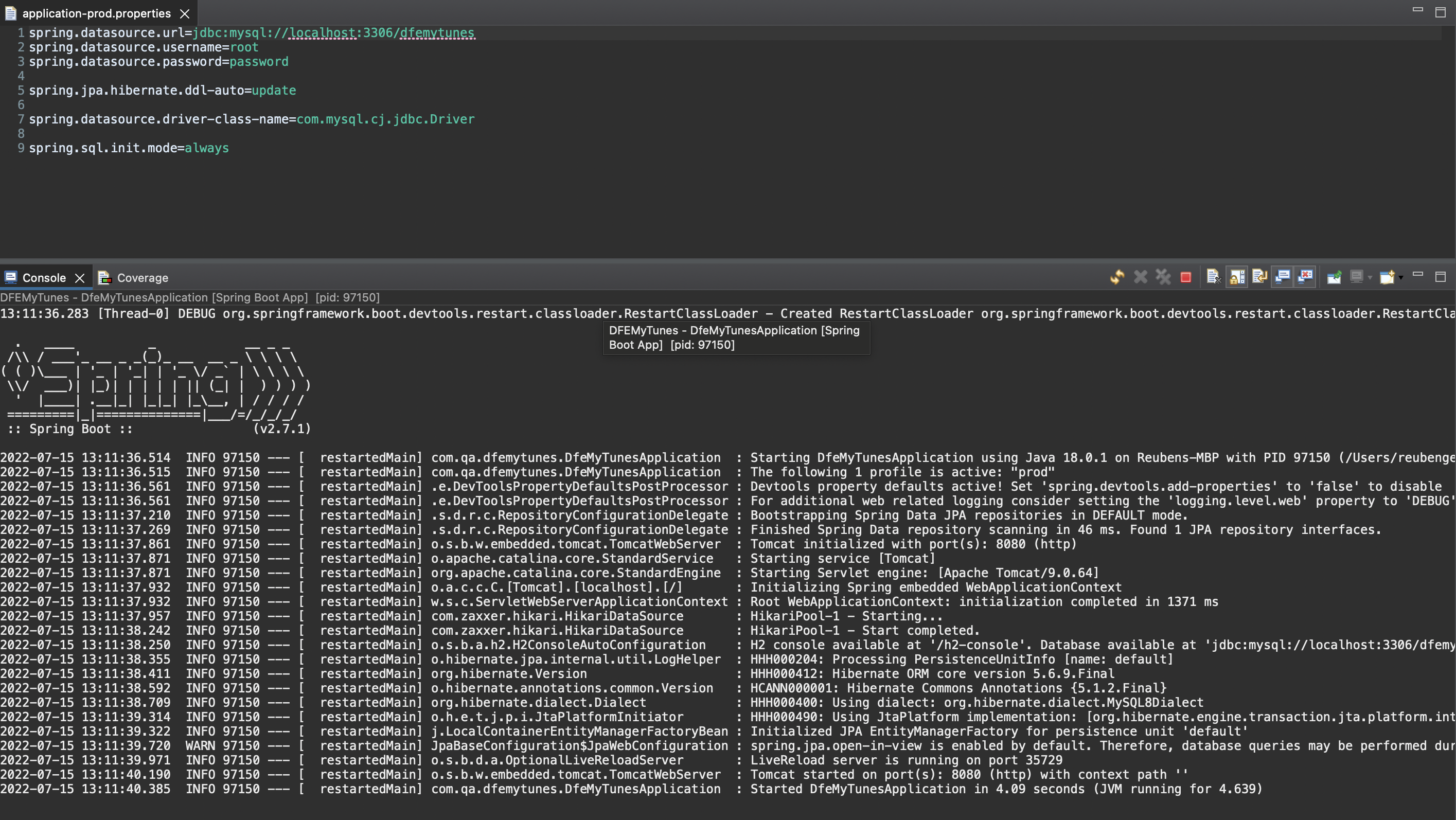
Task: Toggle Word Wrap in console
Action: [x=1259, y=277]
